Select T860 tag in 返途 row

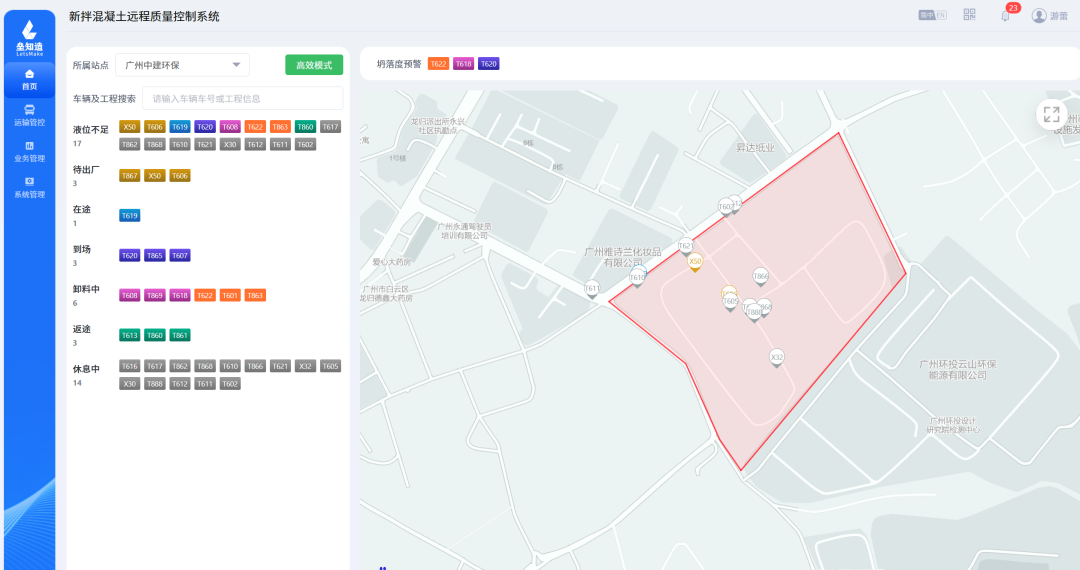[x=155, y=335]
